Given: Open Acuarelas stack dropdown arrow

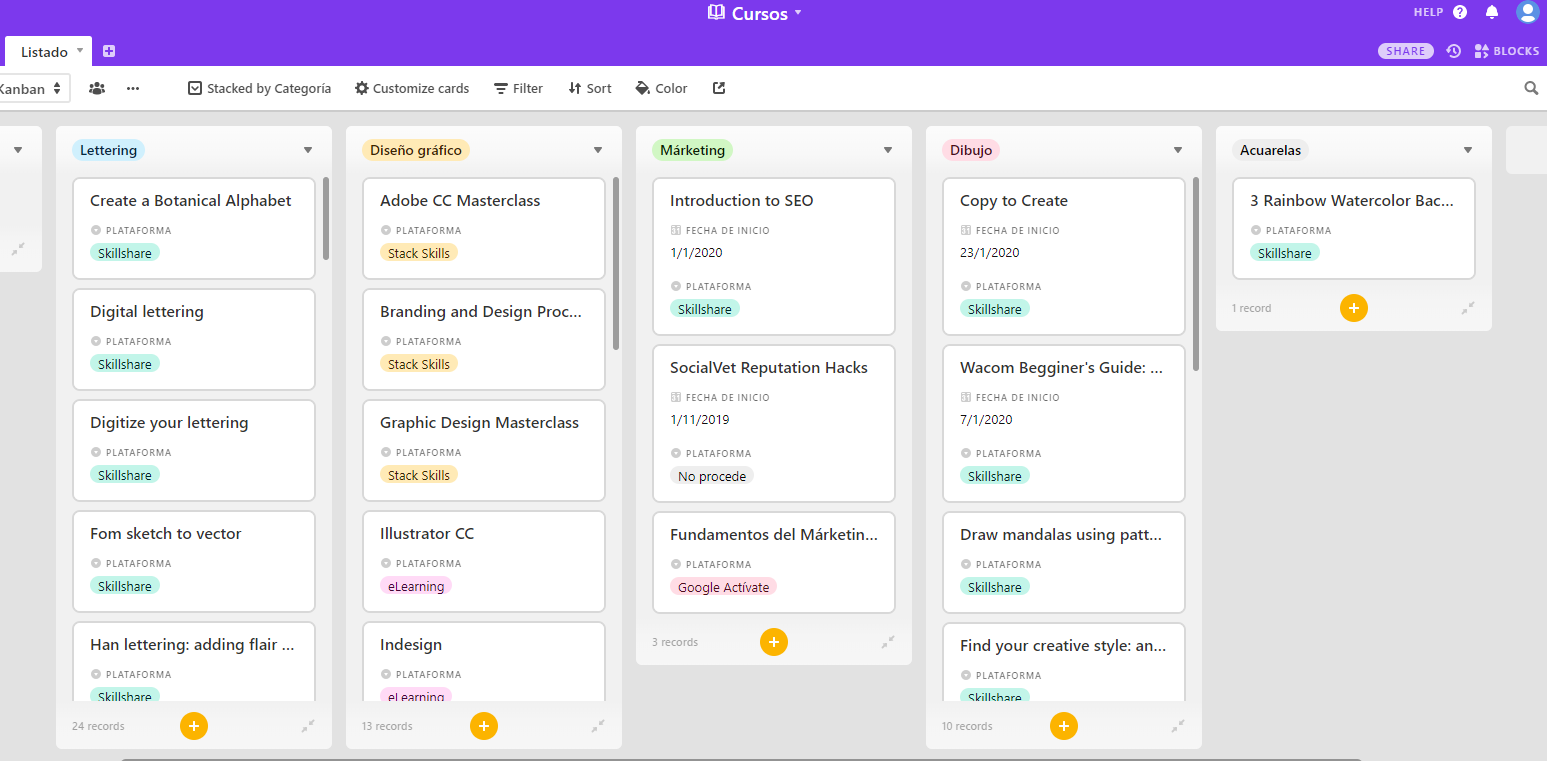Looking at the screenshot, I should [1468, 150].
